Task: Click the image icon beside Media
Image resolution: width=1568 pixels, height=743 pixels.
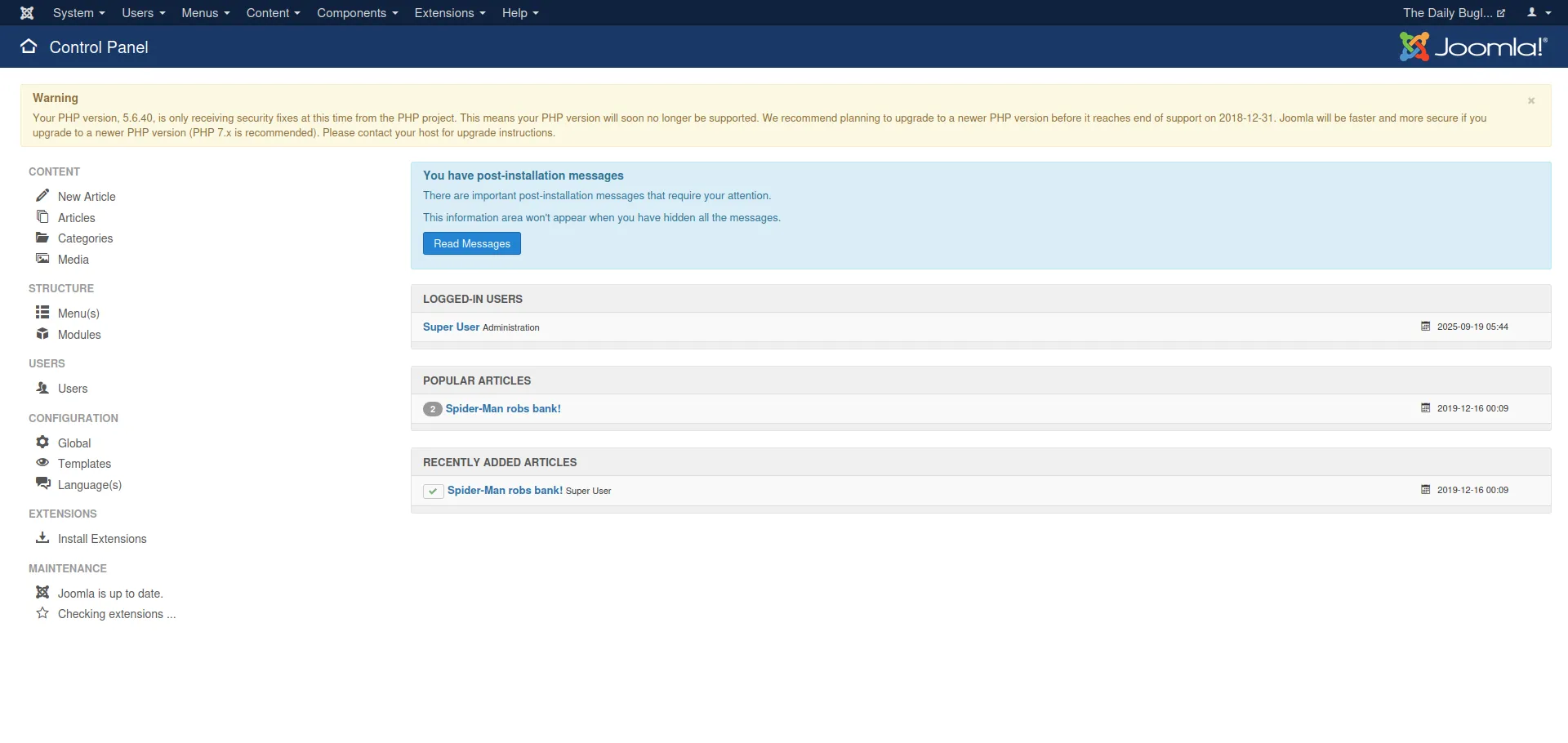Action: point(42,259)
